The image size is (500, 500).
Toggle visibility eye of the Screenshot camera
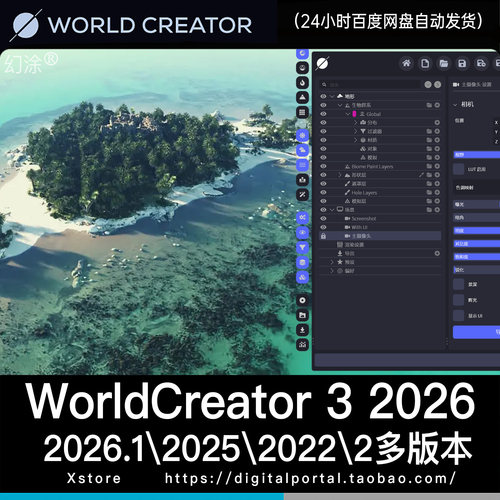323,218
